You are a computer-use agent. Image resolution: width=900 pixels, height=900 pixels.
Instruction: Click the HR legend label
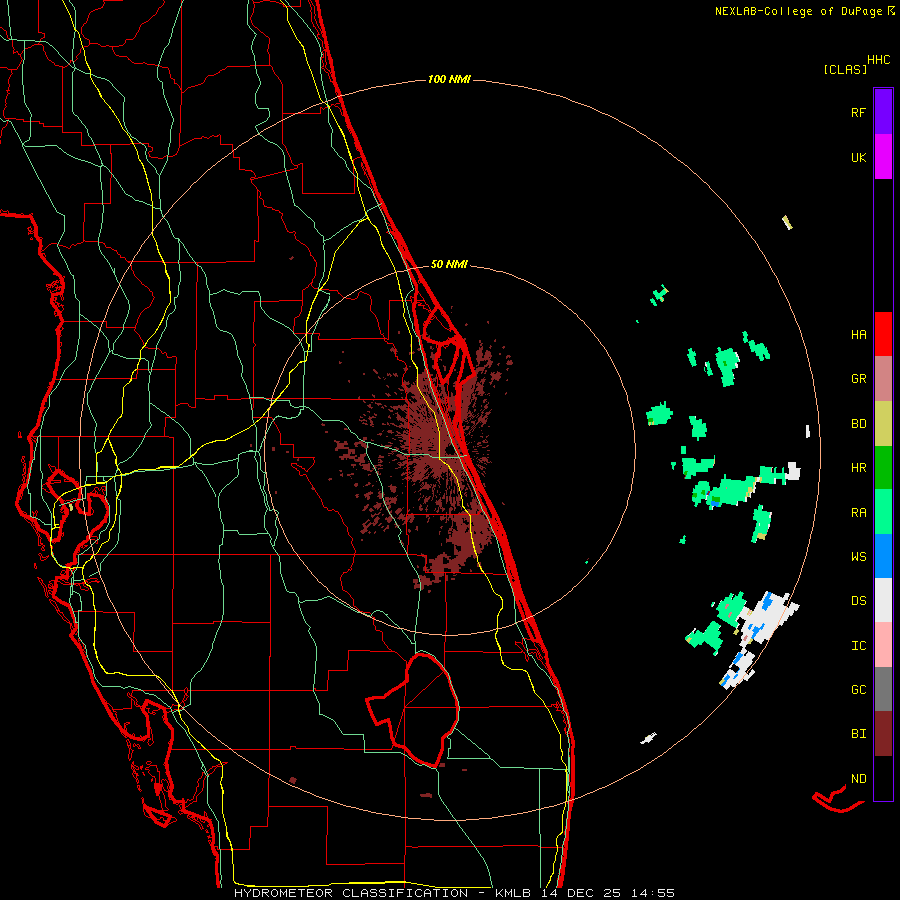(858, 468)
